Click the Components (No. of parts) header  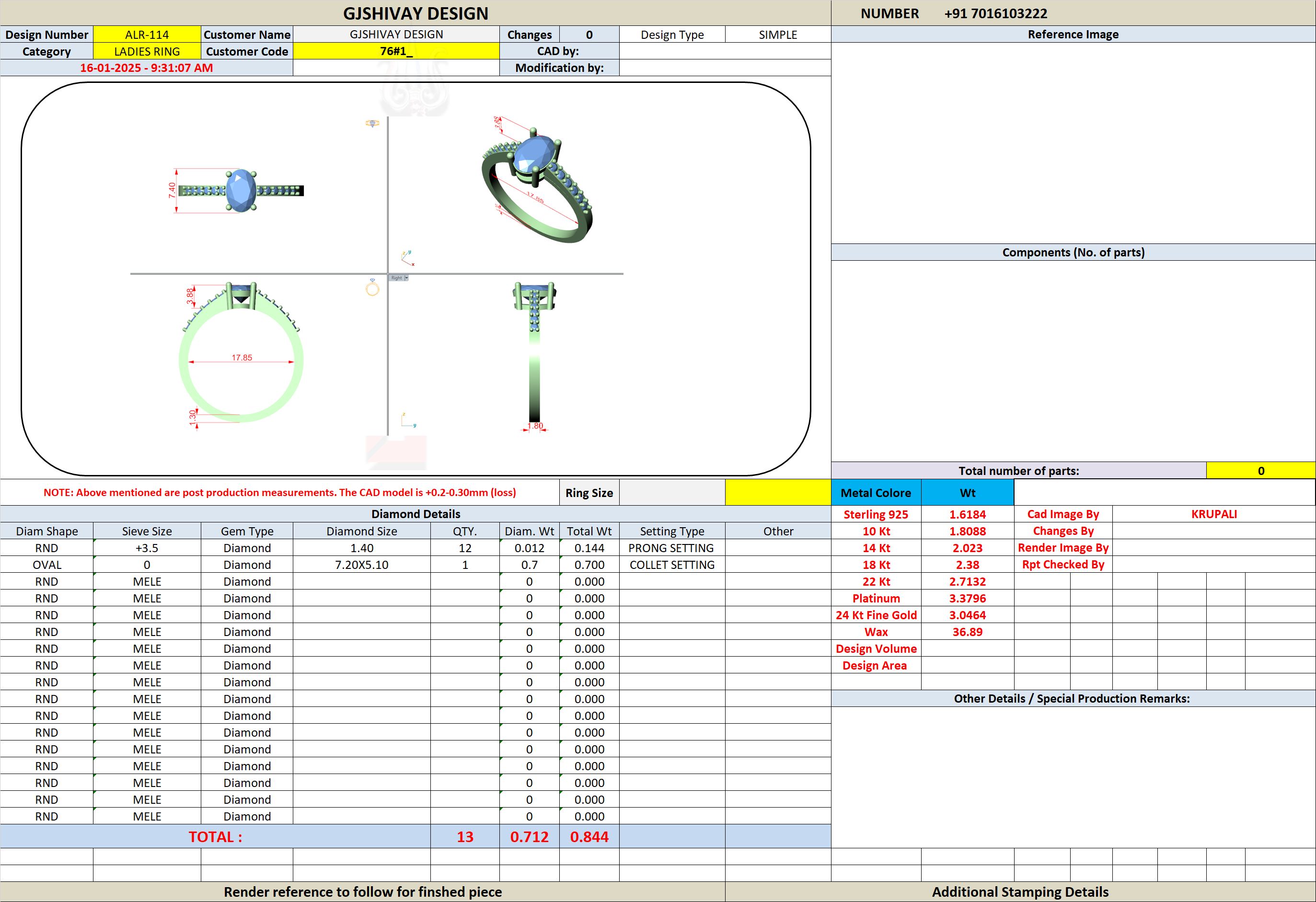[x=1073, y=253]
